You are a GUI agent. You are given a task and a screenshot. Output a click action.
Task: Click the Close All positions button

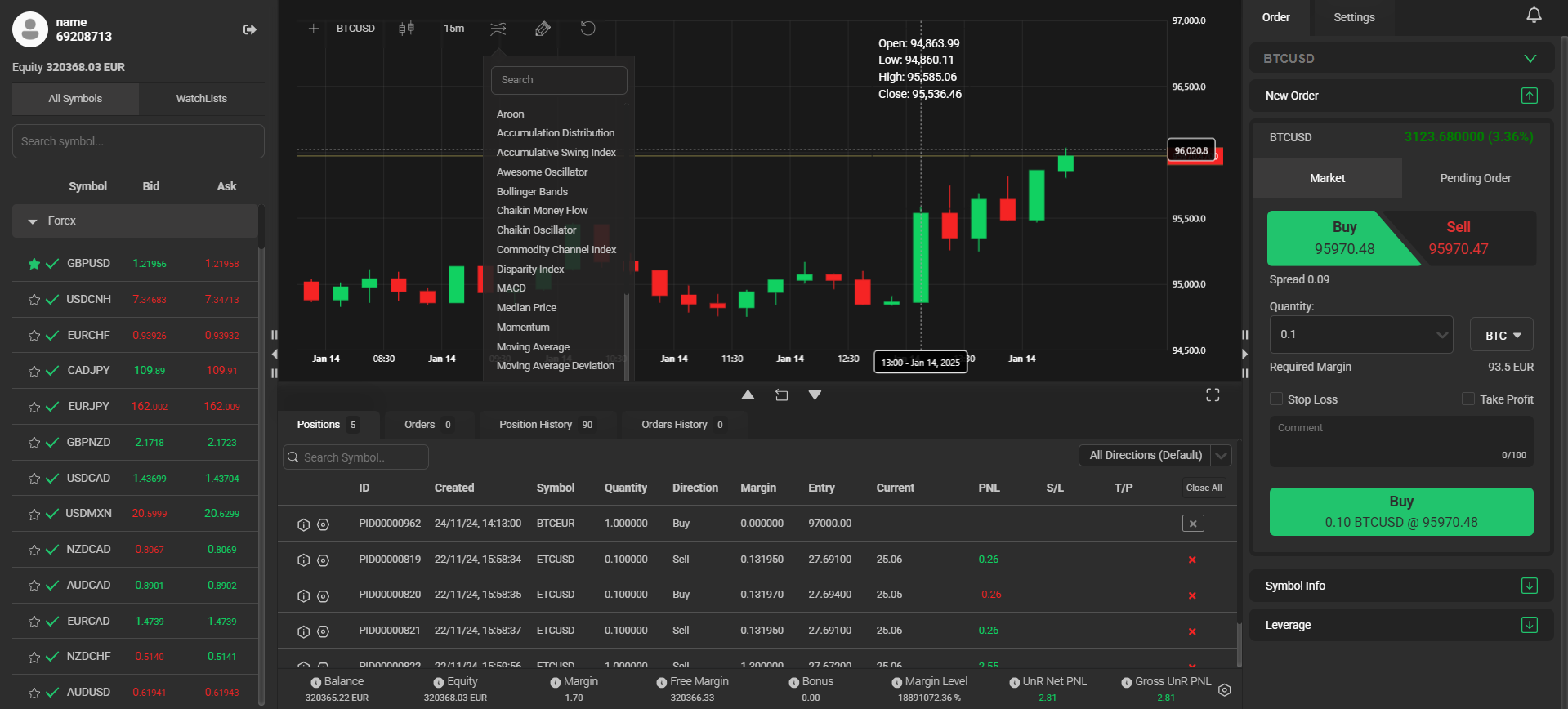(x=1204, y=488)
